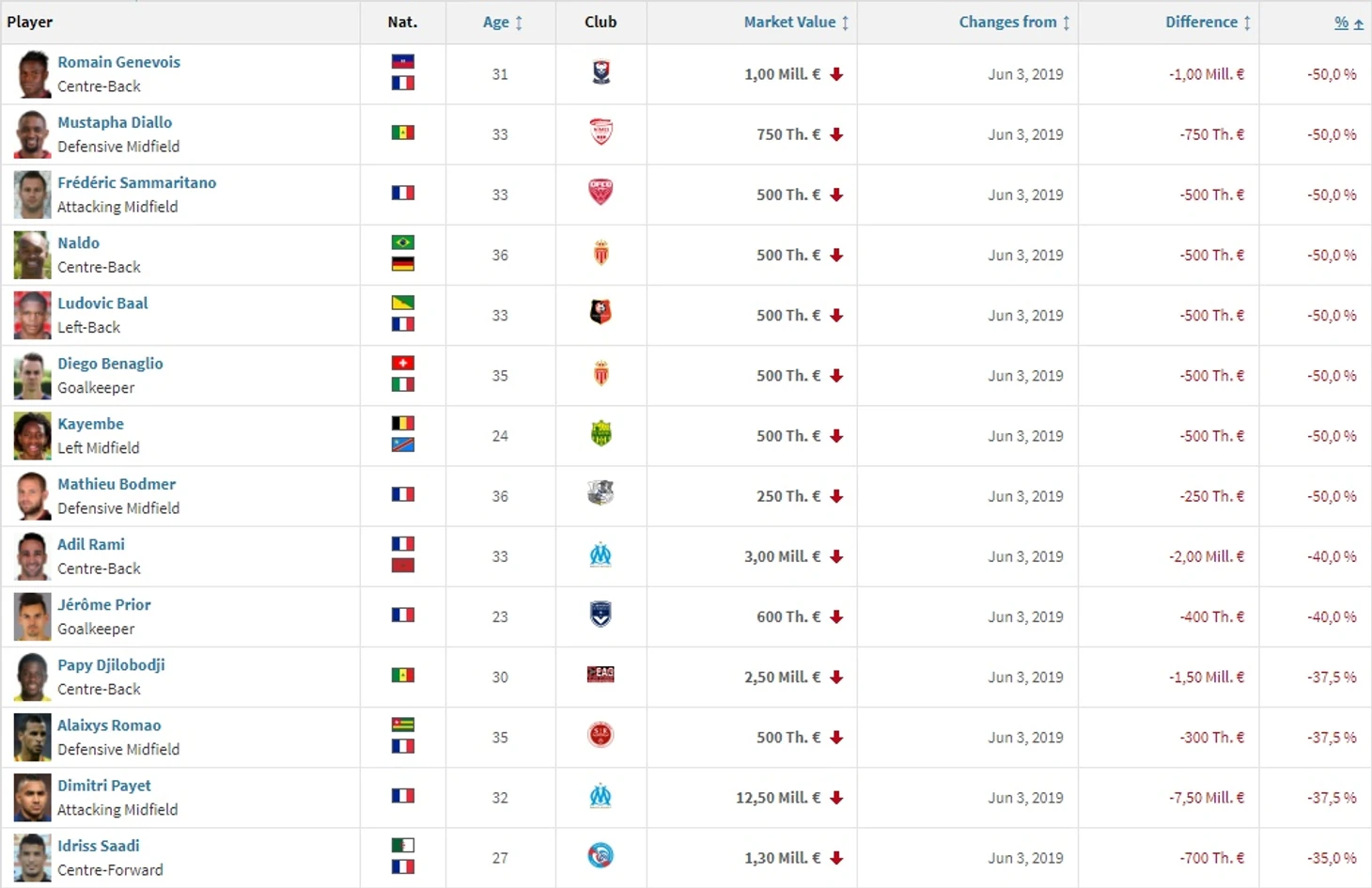Open Frédéric Sammaritano's player profile

[x=136, y=182]
